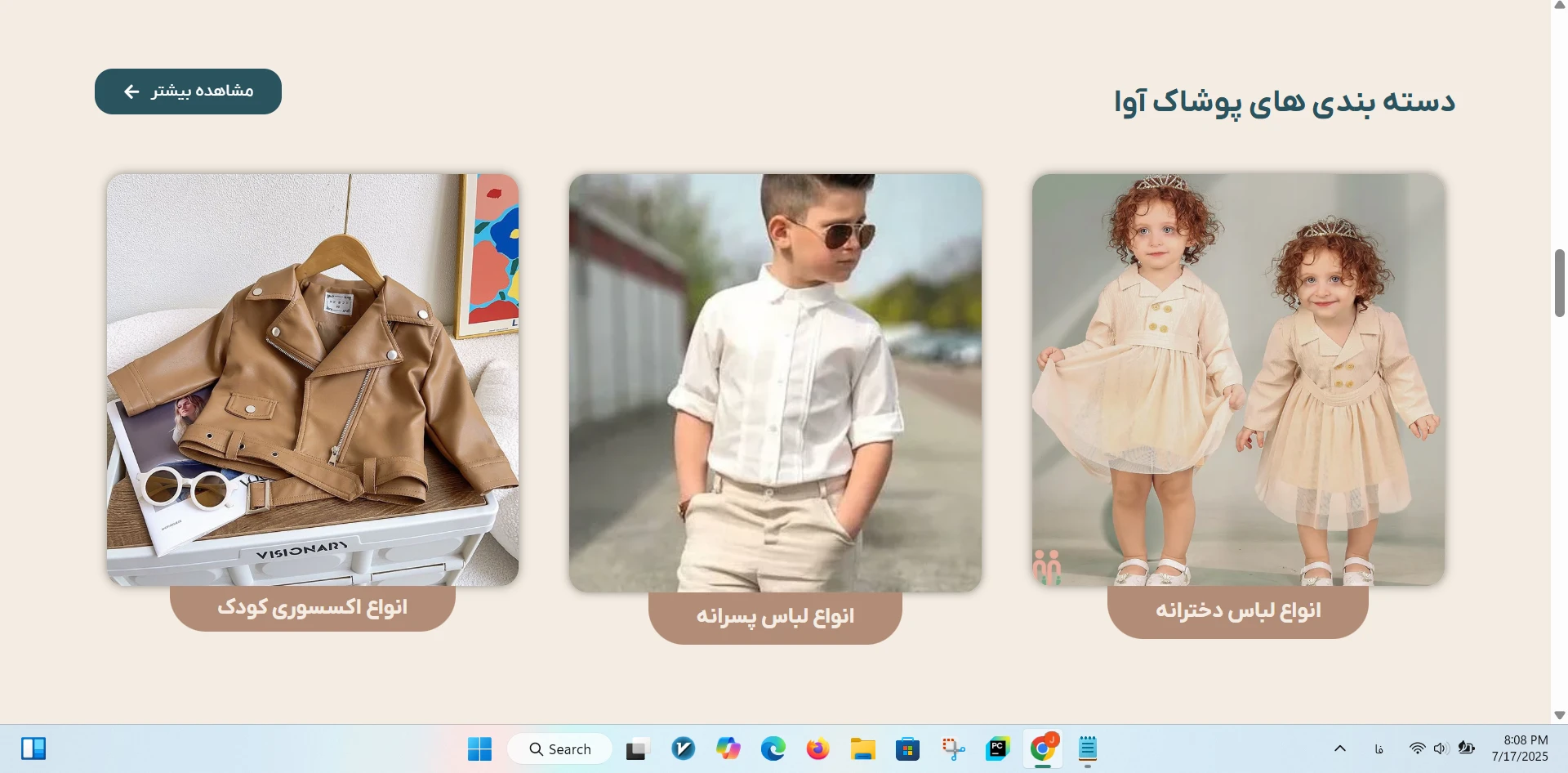Launch Snipping Tool from the taskbar
This screenshot has width=1568, height=773.
[x=952, y=748]
